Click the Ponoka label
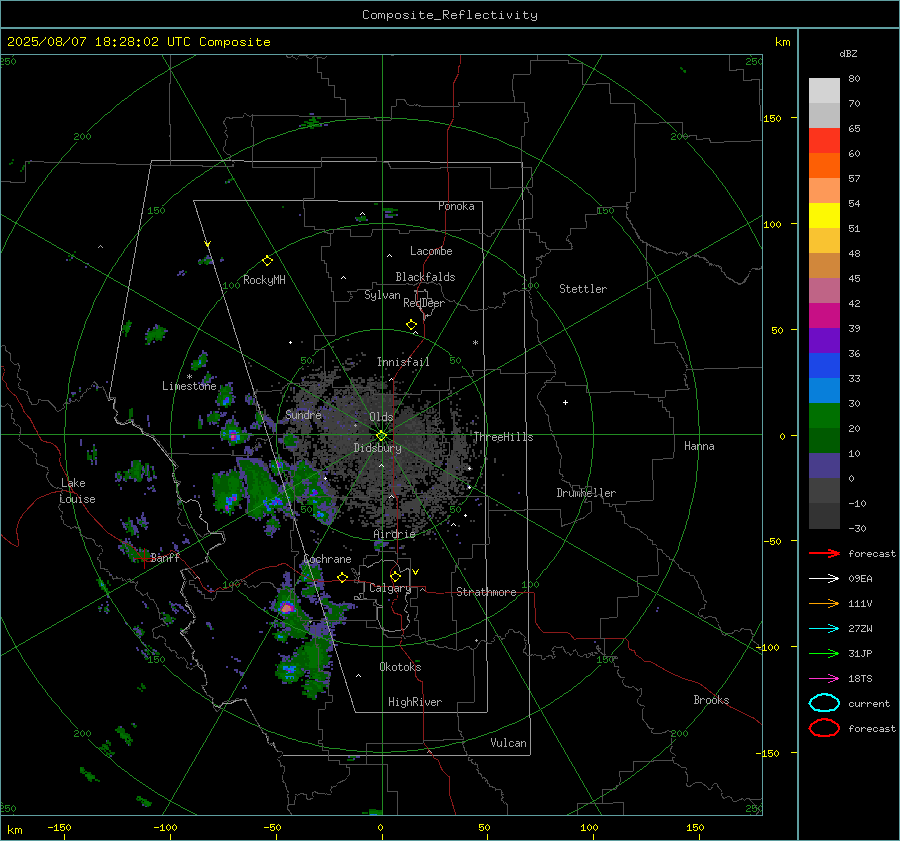This screenshot has height=841, width=900. [x=456, y=206]
